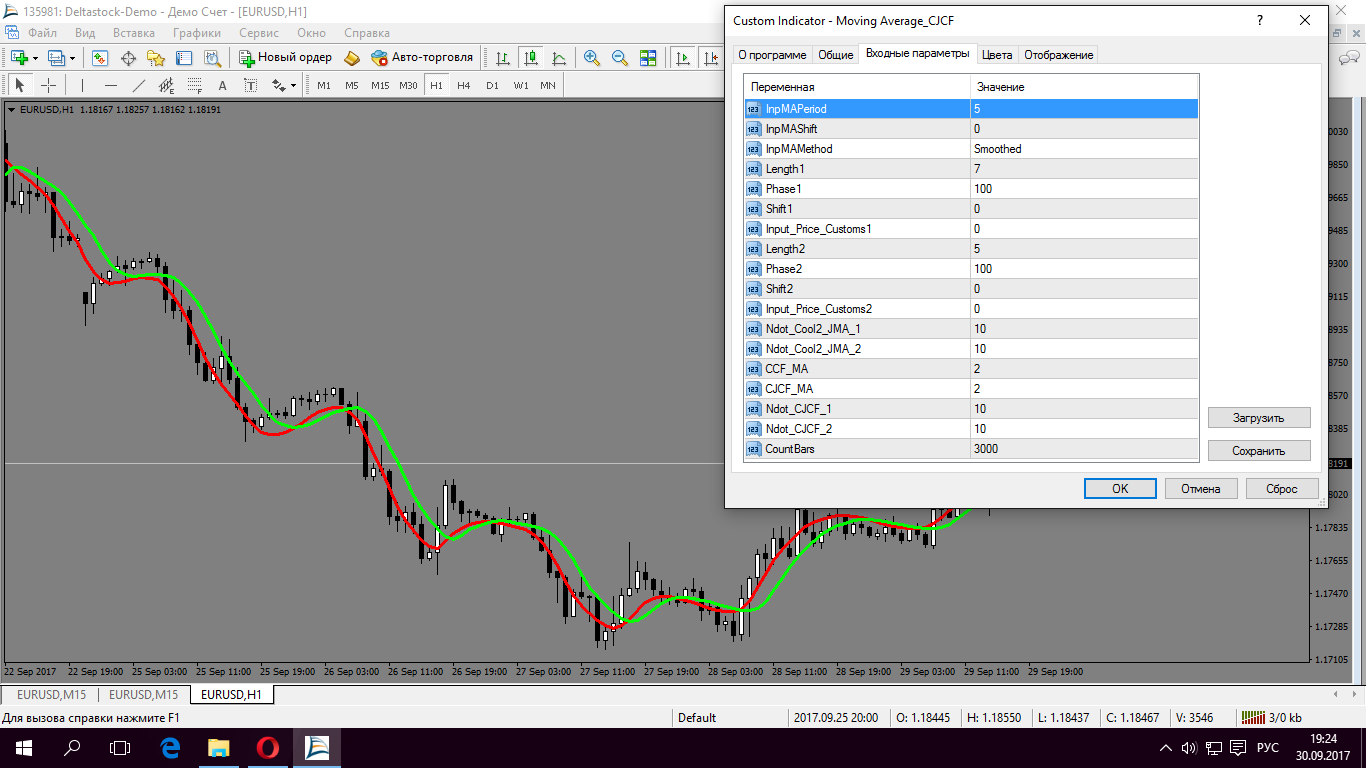
Task: Select the vertical line drawing tool
Action: (x=82, y=85)
